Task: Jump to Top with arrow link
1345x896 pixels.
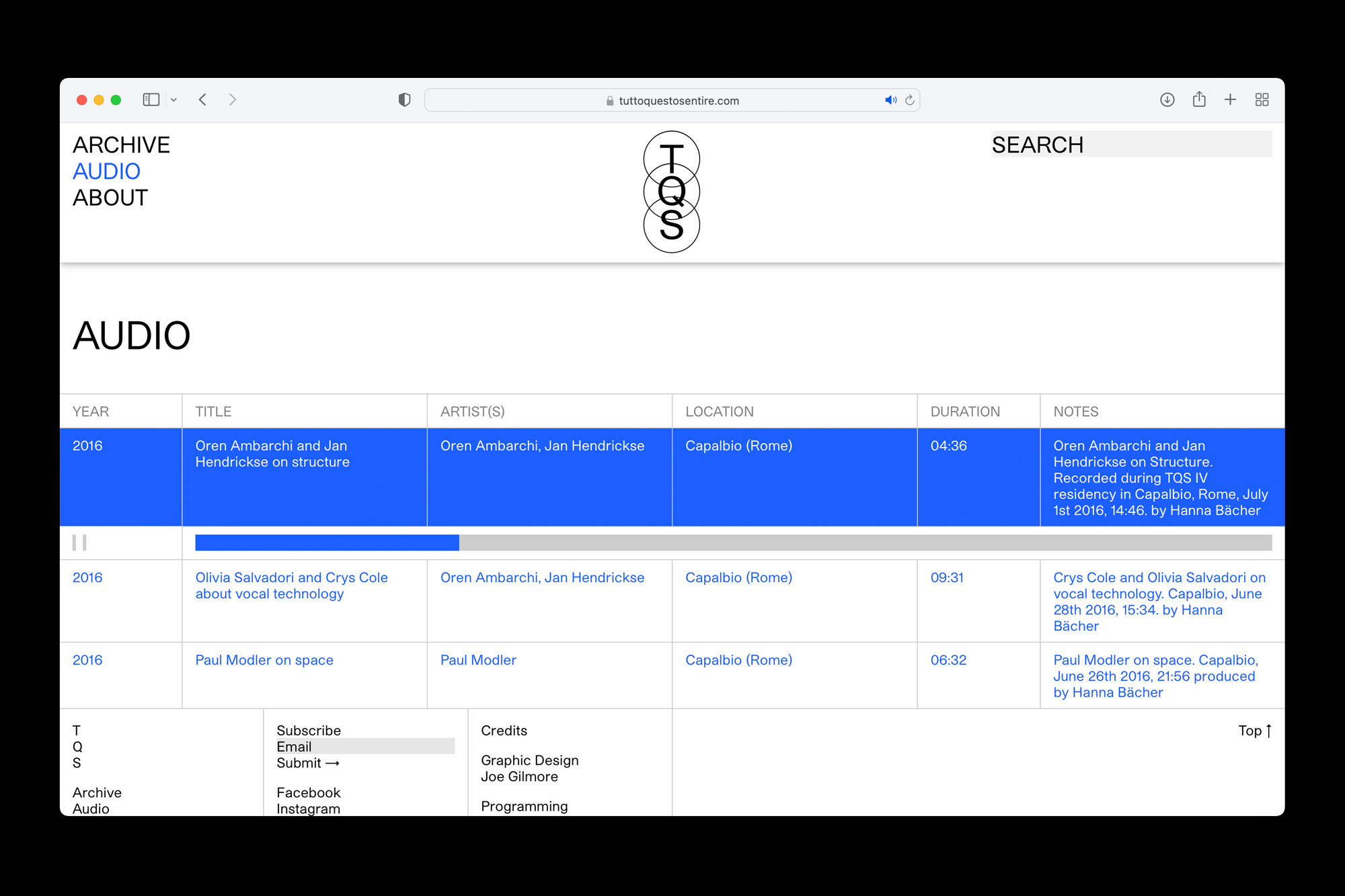Action: coord(1255,731)
